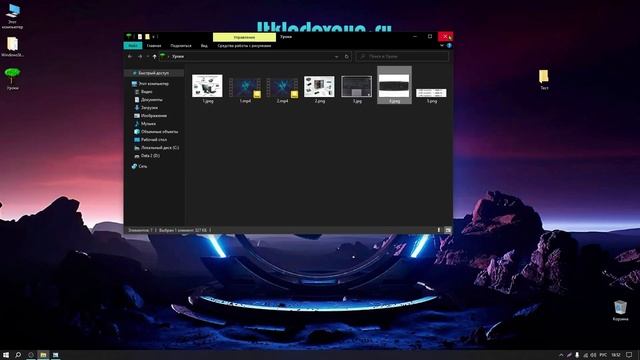Click the Управление contextual tab header
The image size is (640, 360).
(x=244, y=37)
